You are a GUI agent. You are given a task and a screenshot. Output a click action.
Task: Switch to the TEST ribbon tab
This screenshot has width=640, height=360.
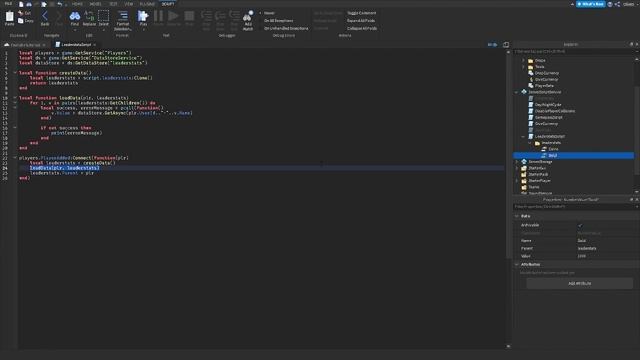coord(113,4)
